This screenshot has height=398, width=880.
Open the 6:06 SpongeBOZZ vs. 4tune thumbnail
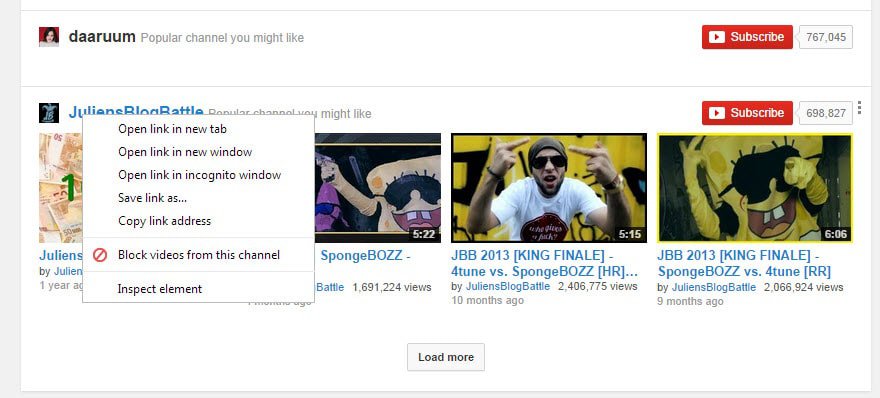pyautogui.click(x=755, y=187)
